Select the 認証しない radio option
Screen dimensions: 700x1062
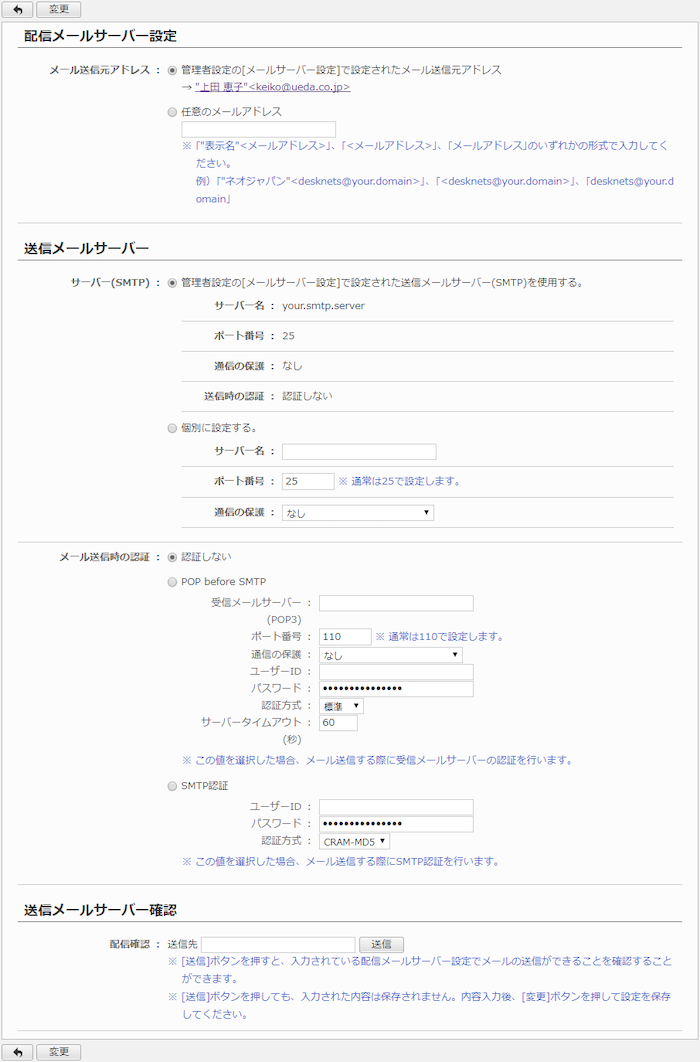pos(173,557)
